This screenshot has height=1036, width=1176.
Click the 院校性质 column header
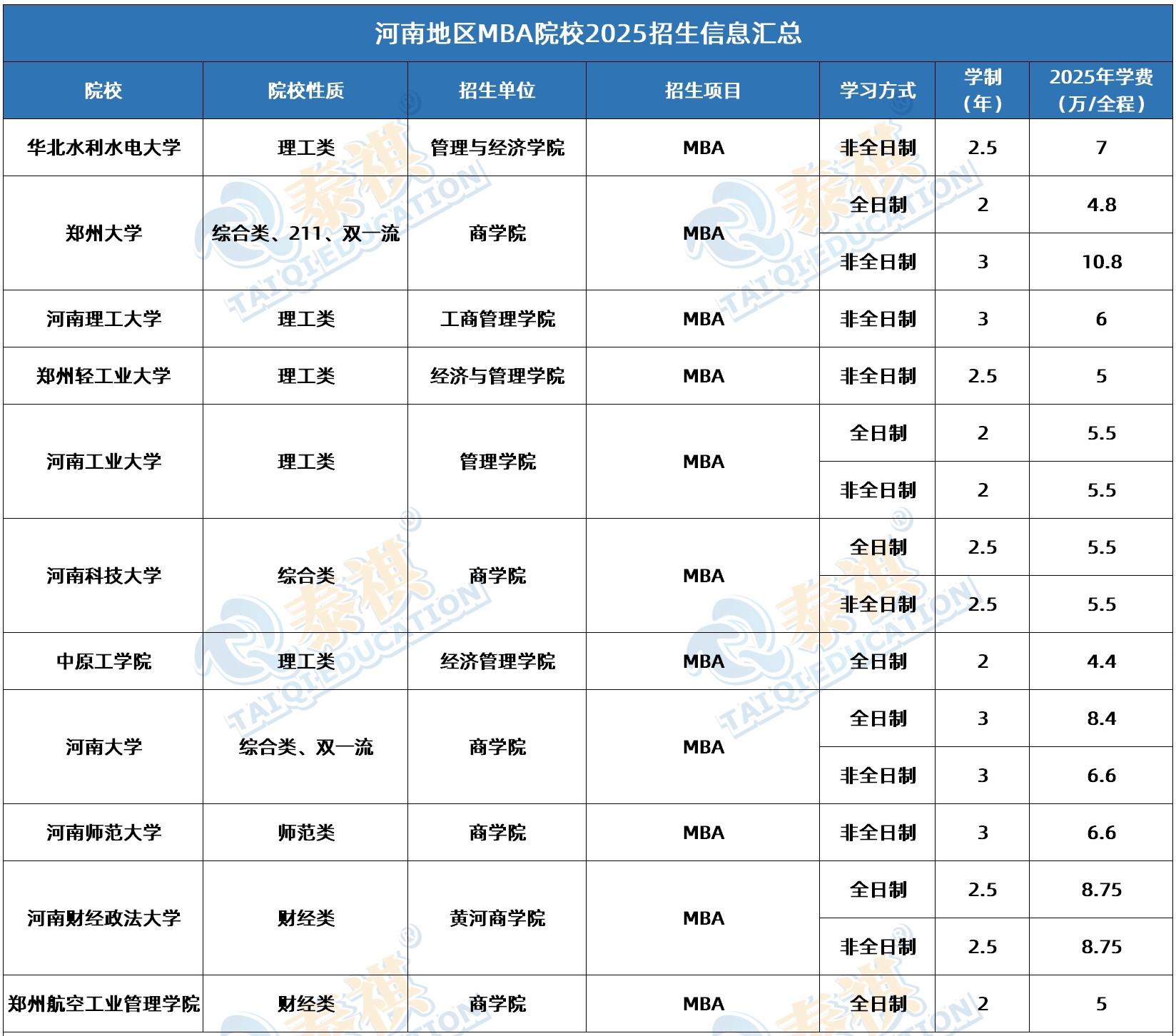(x=305, y=91)
